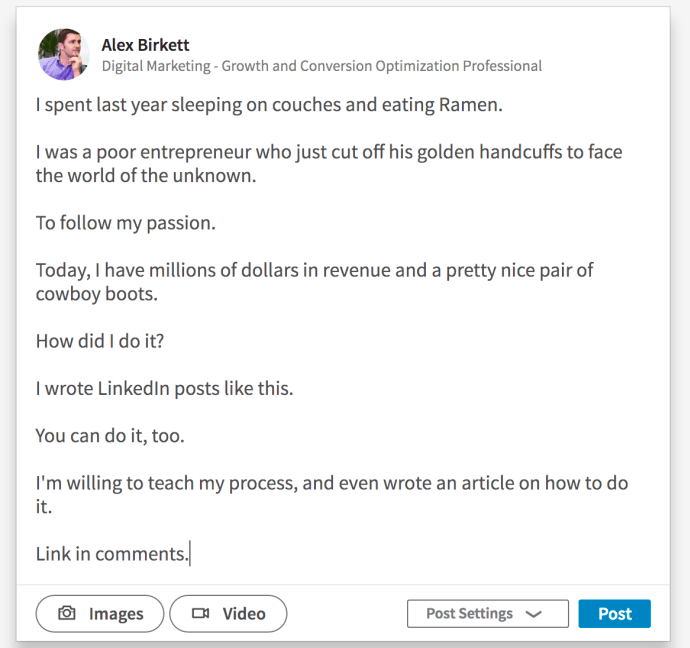Screen dimensions: 690x648
Task: Click the 'cowboy boots.' text line
Action: click(x=97, y=294)
